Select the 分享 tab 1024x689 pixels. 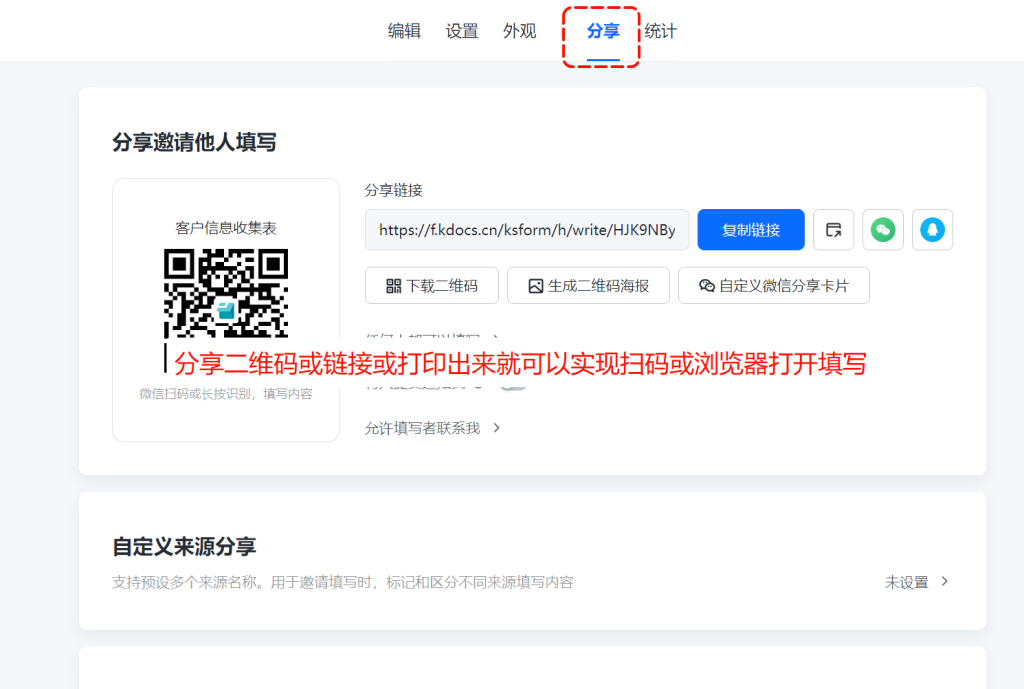603,31
